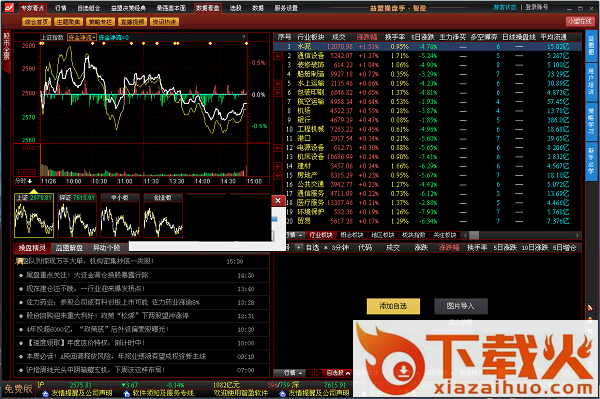Click the question mark help icon above chart
The image size is (600, 399).
pos(243,37)
